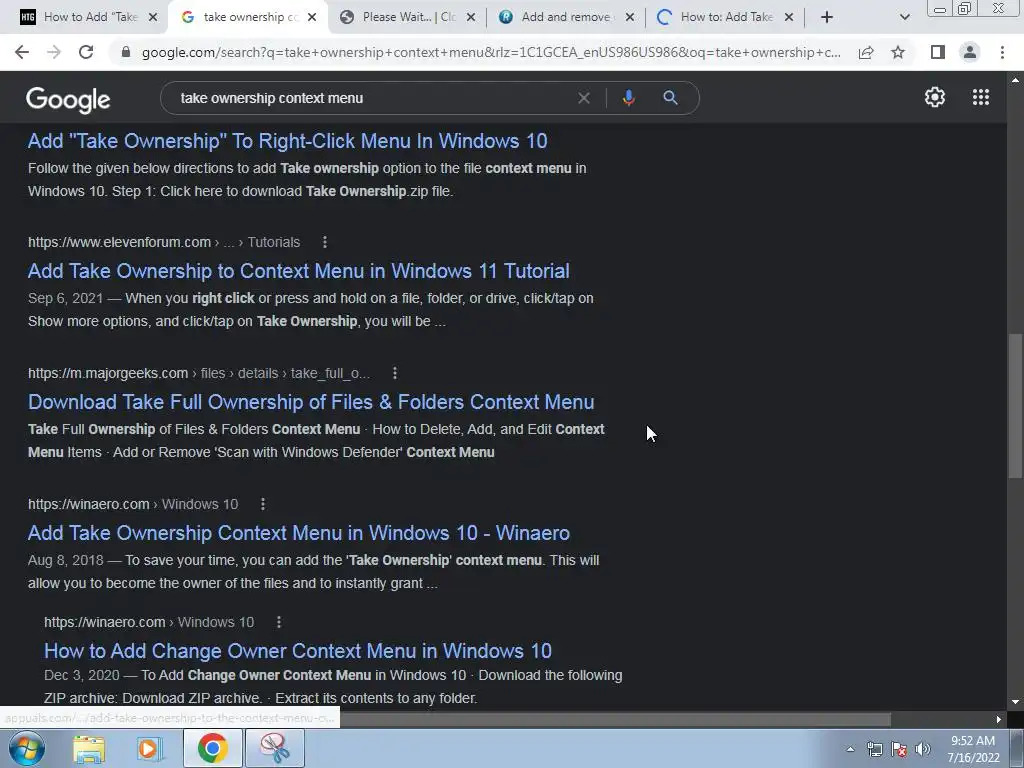Open more options for majorgeeks result
Screen dimensions: 1024x768
(x=394, y=373)
